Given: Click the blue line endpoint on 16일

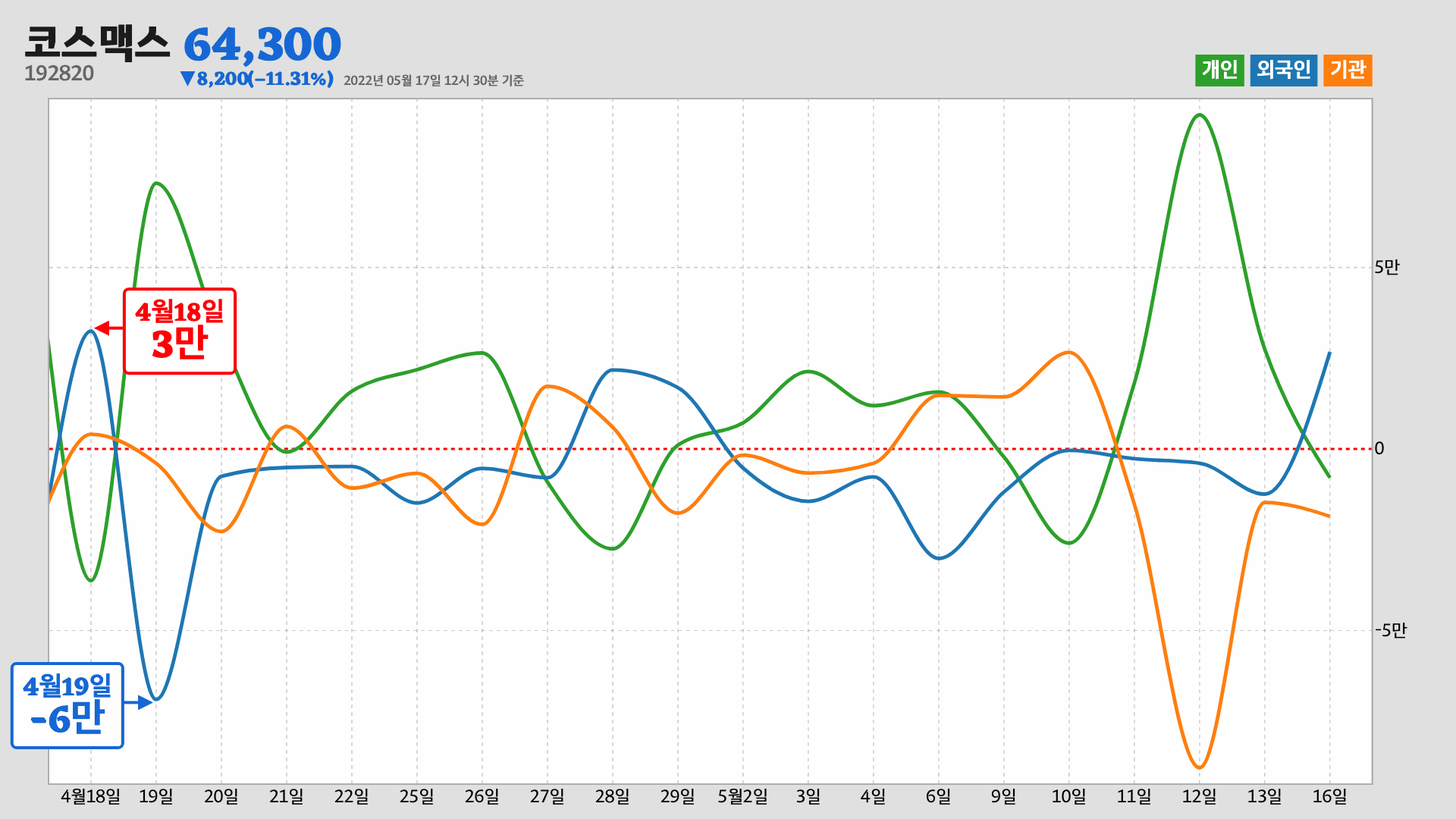Looking at the screenshot, I should tap(1329, 353).
